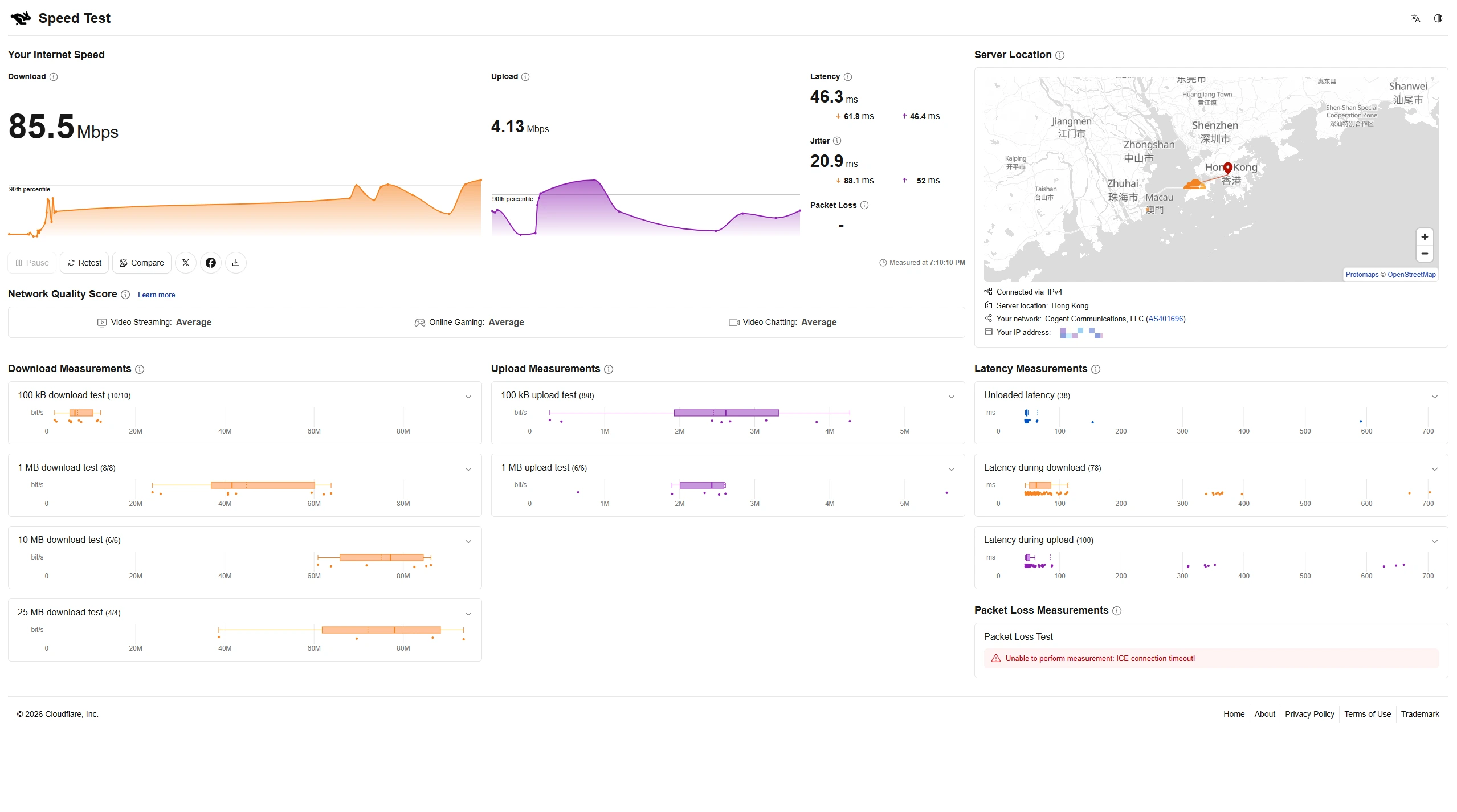This screenshot has height=812, width=1457.
Task: Zoom out on the map
Action: coord(1425,254)
